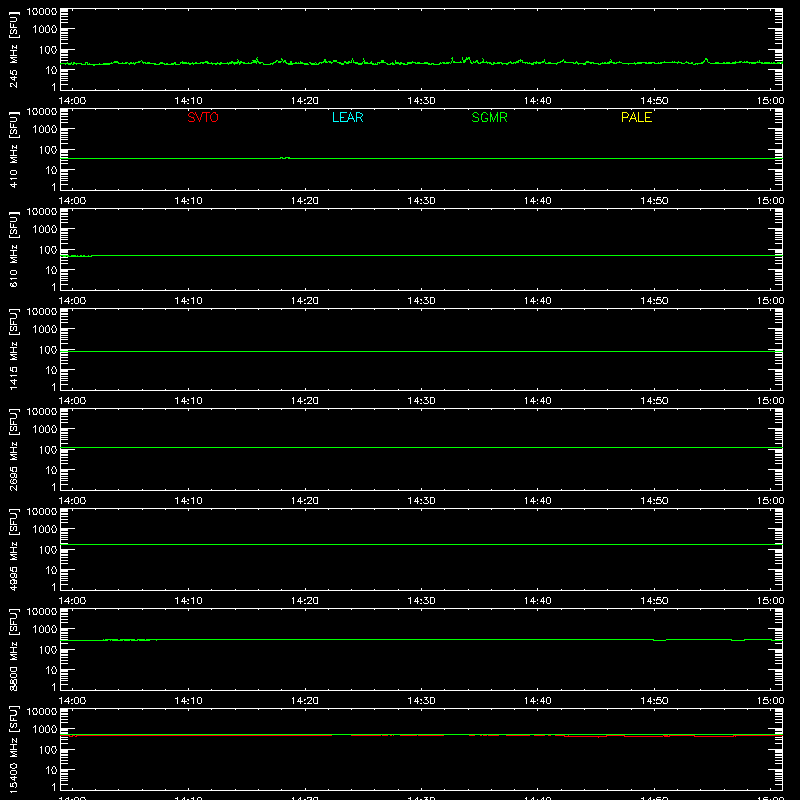Click the 1000 y-axis value of the 410 MHz plot
Screen dimensions: 800x800
(x=45, y=129)
